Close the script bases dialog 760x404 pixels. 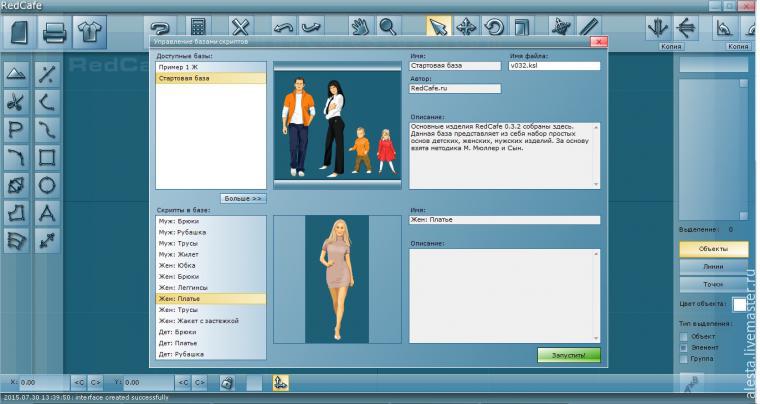[599, 42]
